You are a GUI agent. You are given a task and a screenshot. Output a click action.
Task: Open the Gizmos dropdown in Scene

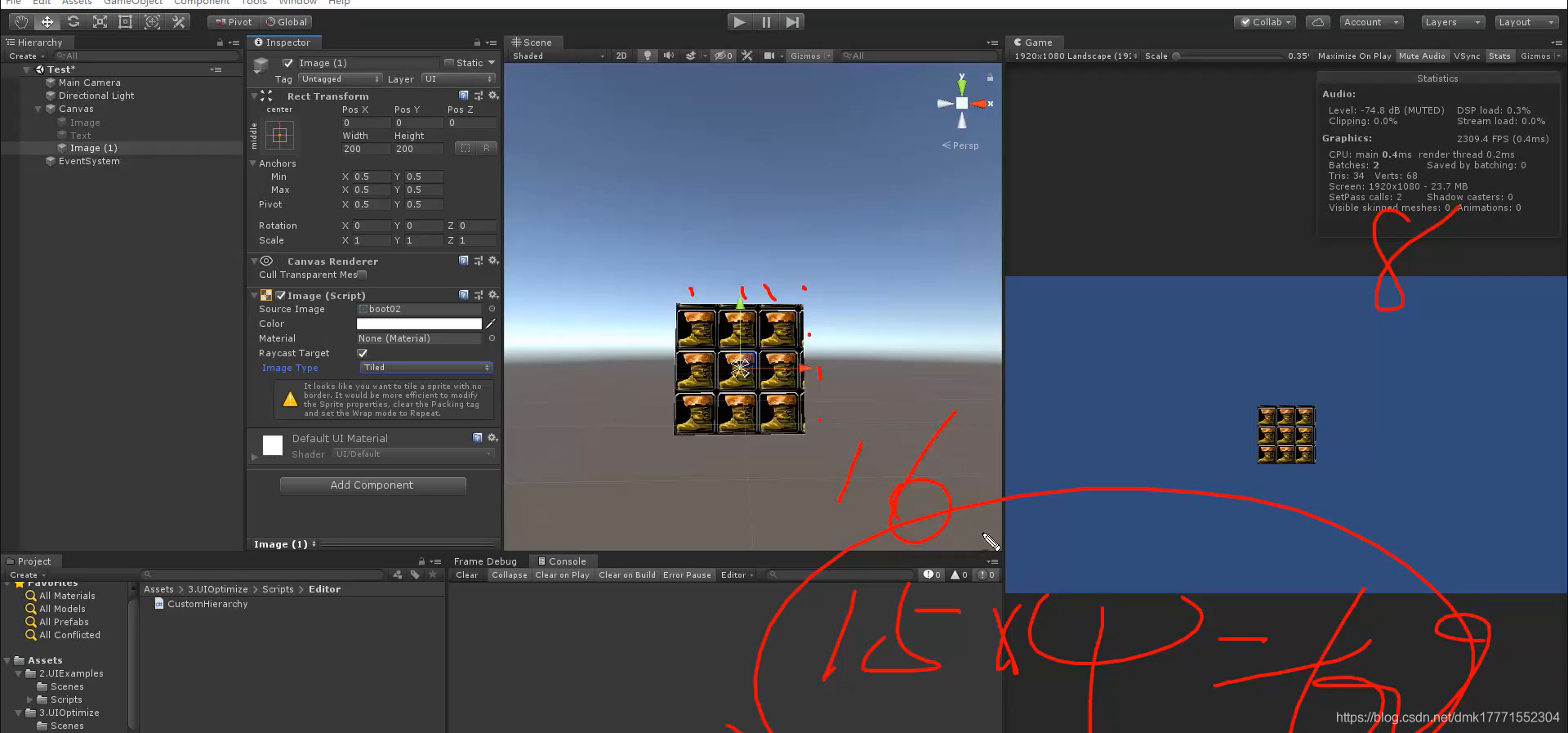click(810, 56)
